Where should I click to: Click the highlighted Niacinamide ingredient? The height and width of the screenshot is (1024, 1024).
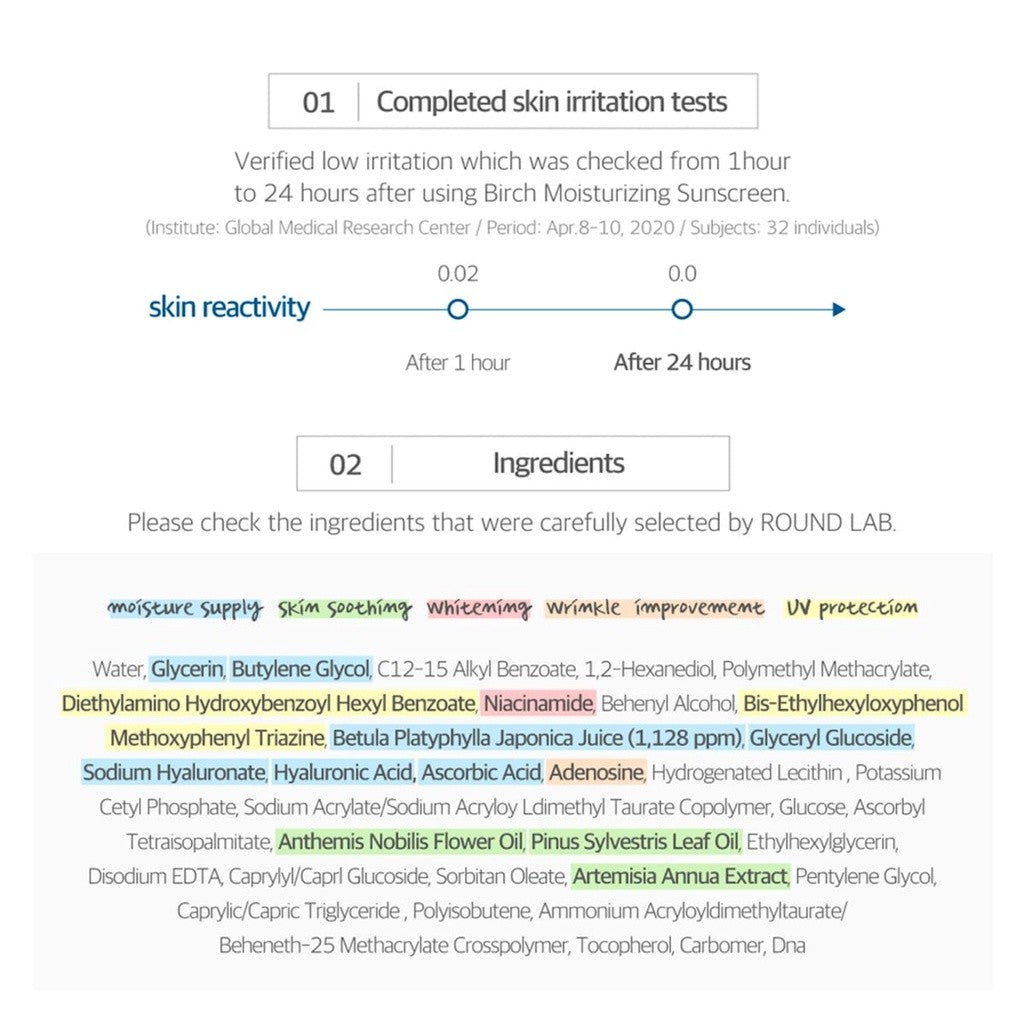click(538, 703)
